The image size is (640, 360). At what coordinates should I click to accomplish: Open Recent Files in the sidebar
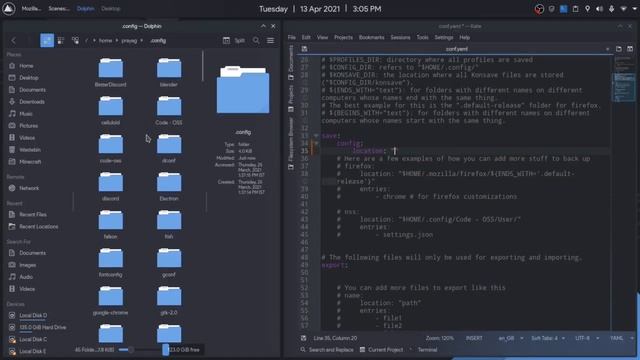click(x=33, y=214)
